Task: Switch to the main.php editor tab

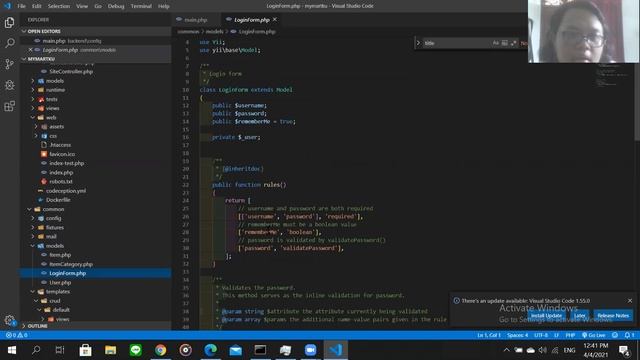Action: 196,20
